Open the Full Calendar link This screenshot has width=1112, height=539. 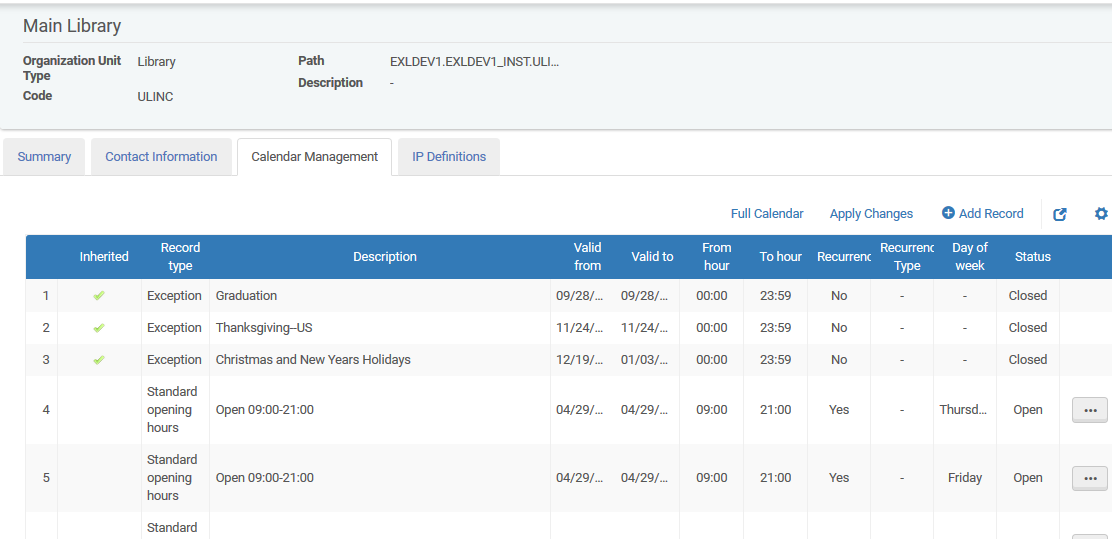[x=767, y=214]
